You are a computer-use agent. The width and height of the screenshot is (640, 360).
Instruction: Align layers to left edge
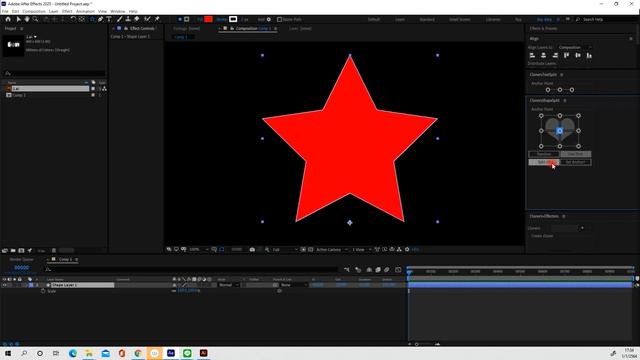pyautogui.click(x=532, y=55)
